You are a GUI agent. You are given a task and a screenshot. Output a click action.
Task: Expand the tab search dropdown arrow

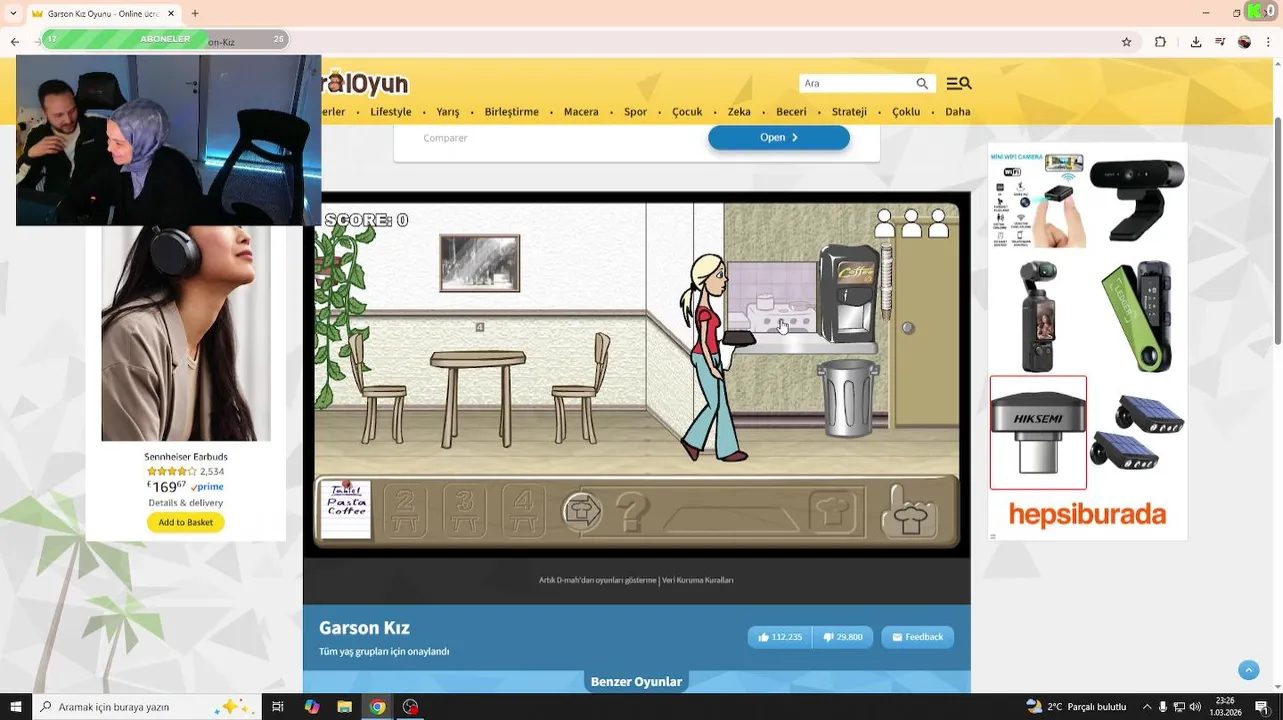pyautogui.click(x=12, y=13)
